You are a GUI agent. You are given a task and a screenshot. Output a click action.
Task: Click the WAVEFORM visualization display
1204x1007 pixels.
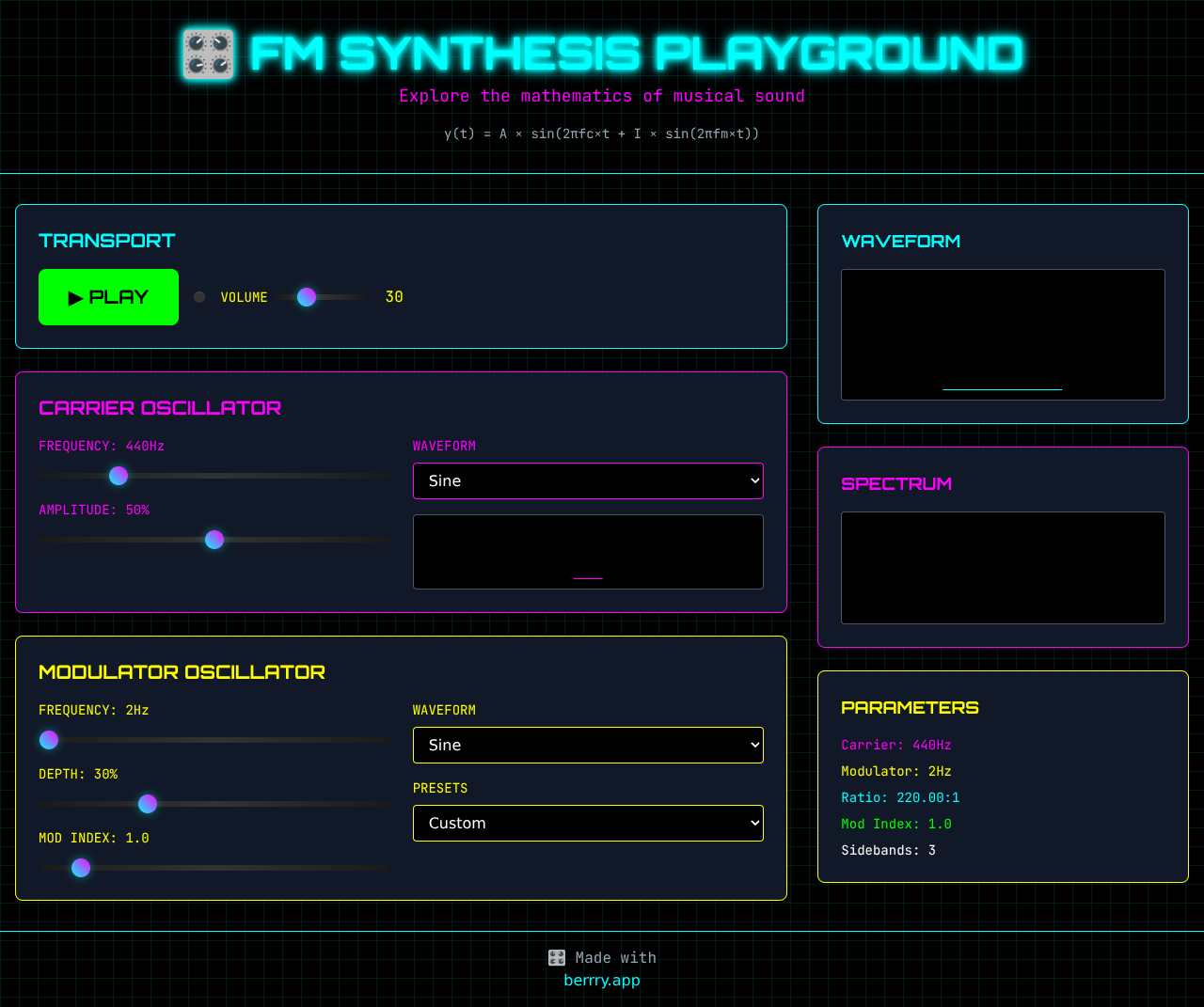point(1003,335)
